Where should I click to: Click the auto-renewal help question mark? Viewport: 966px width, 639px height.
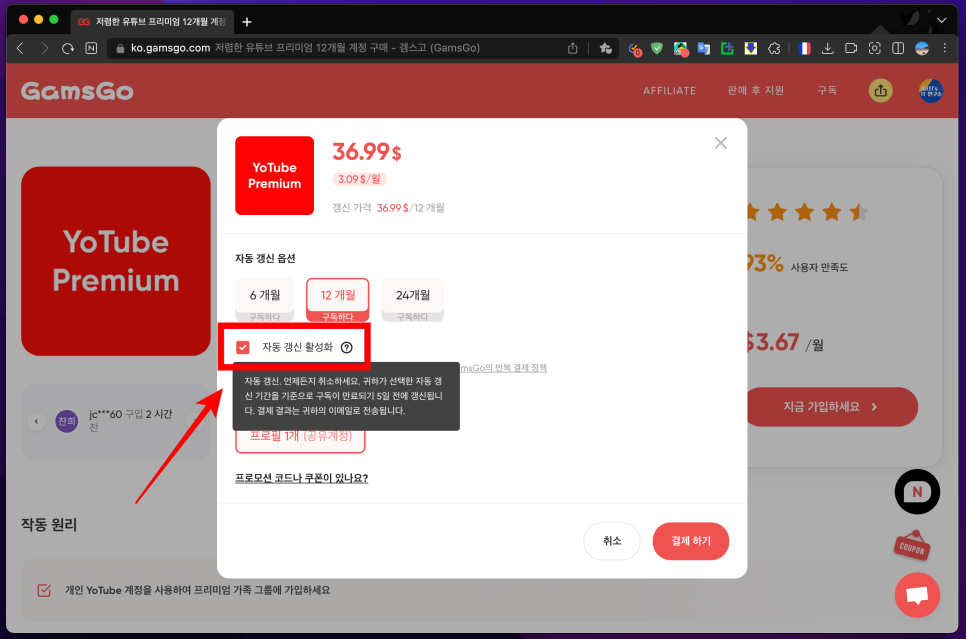click(347, 348)
